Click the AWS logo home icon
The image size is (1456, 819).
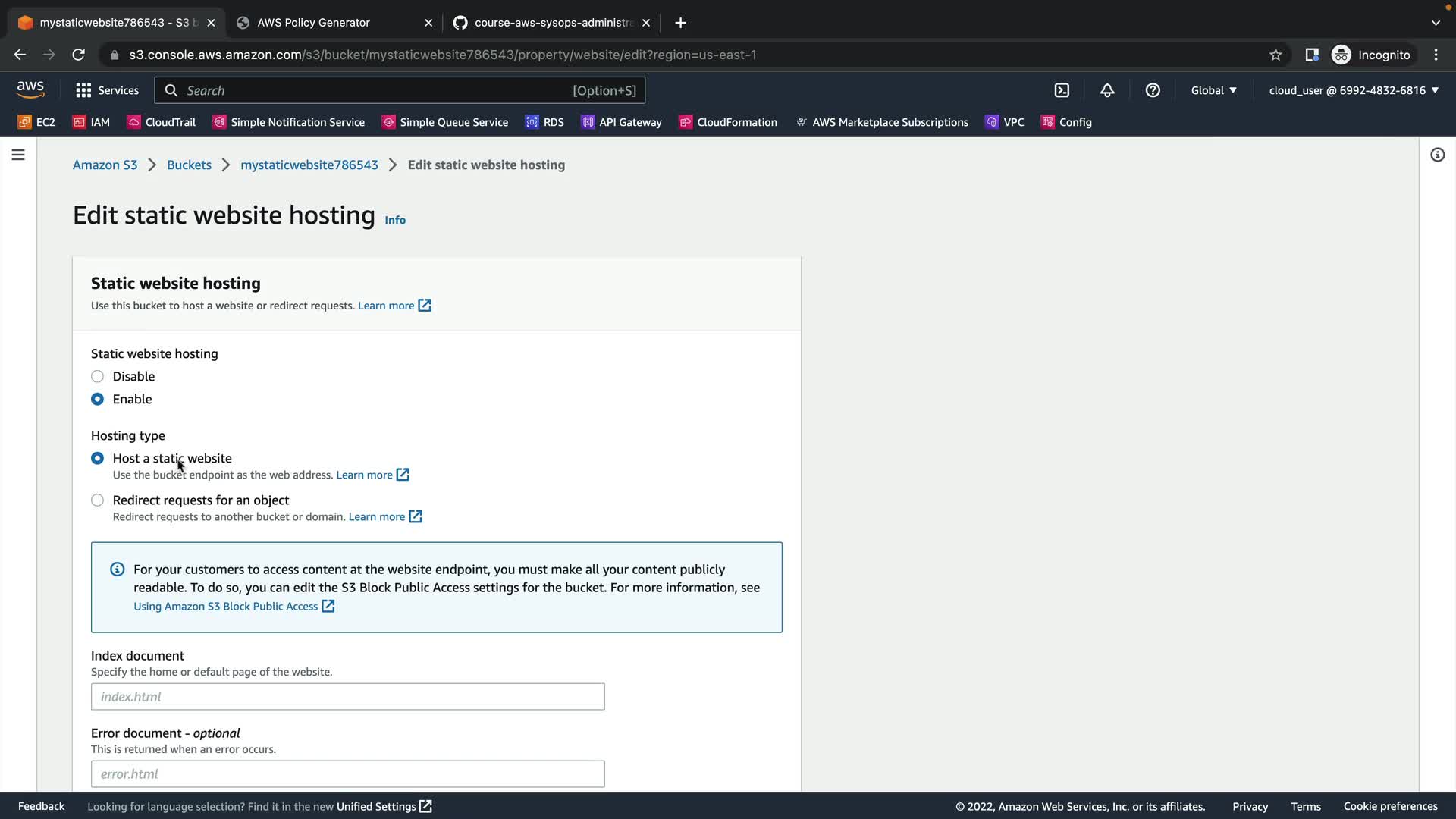tap(30, 89)
